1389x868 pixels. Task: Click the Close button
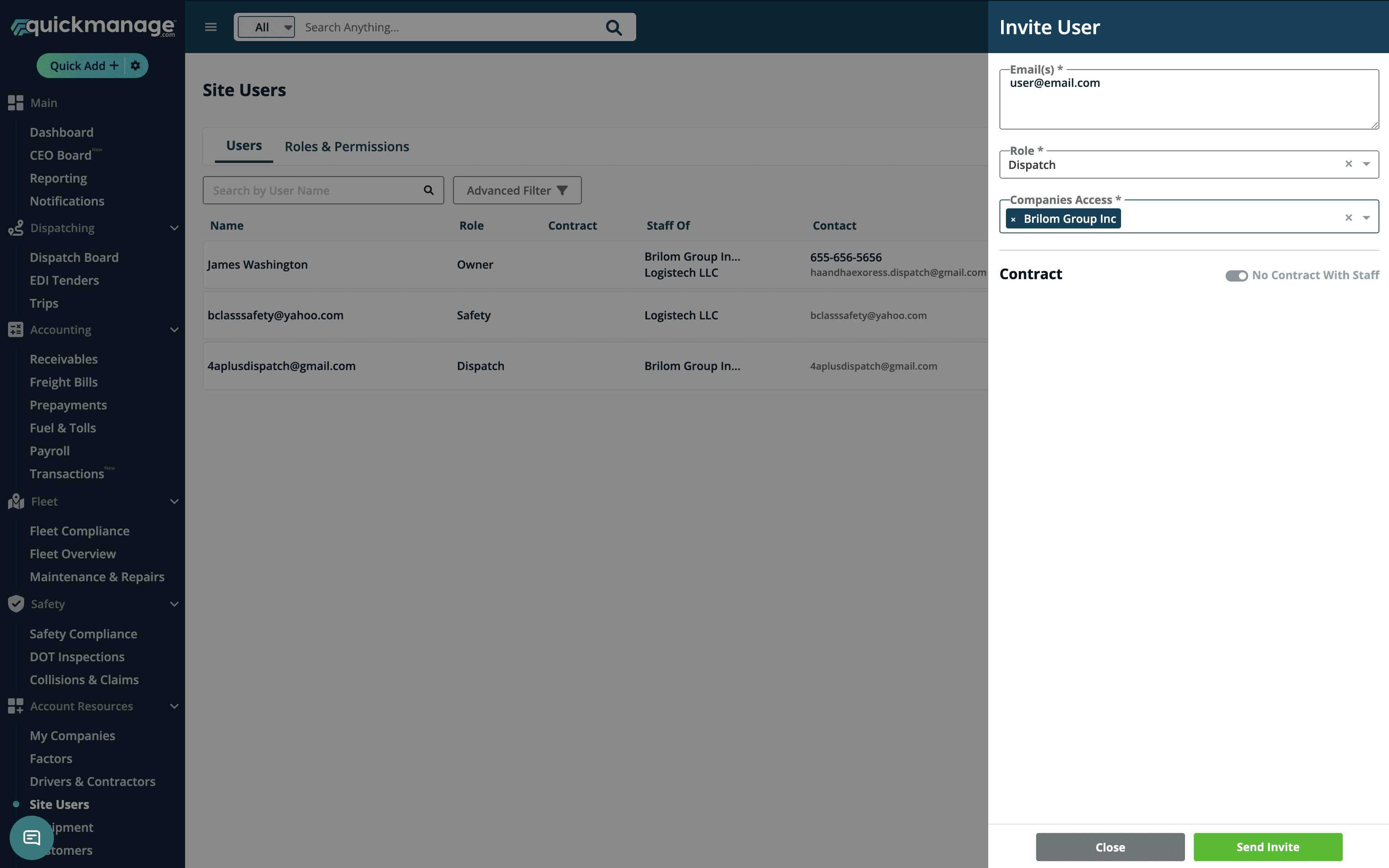[1109, 847]
